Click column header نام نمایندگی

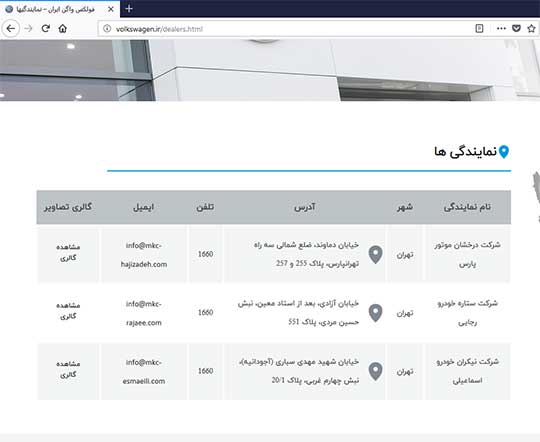point(467,207)
